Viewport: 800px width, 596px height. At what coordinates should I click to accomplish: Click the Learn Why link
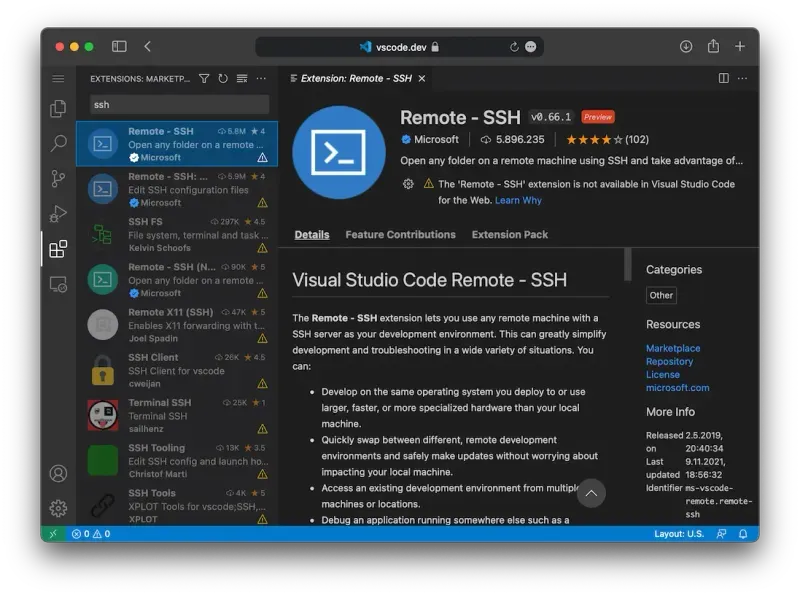click(x=518, y=200)
